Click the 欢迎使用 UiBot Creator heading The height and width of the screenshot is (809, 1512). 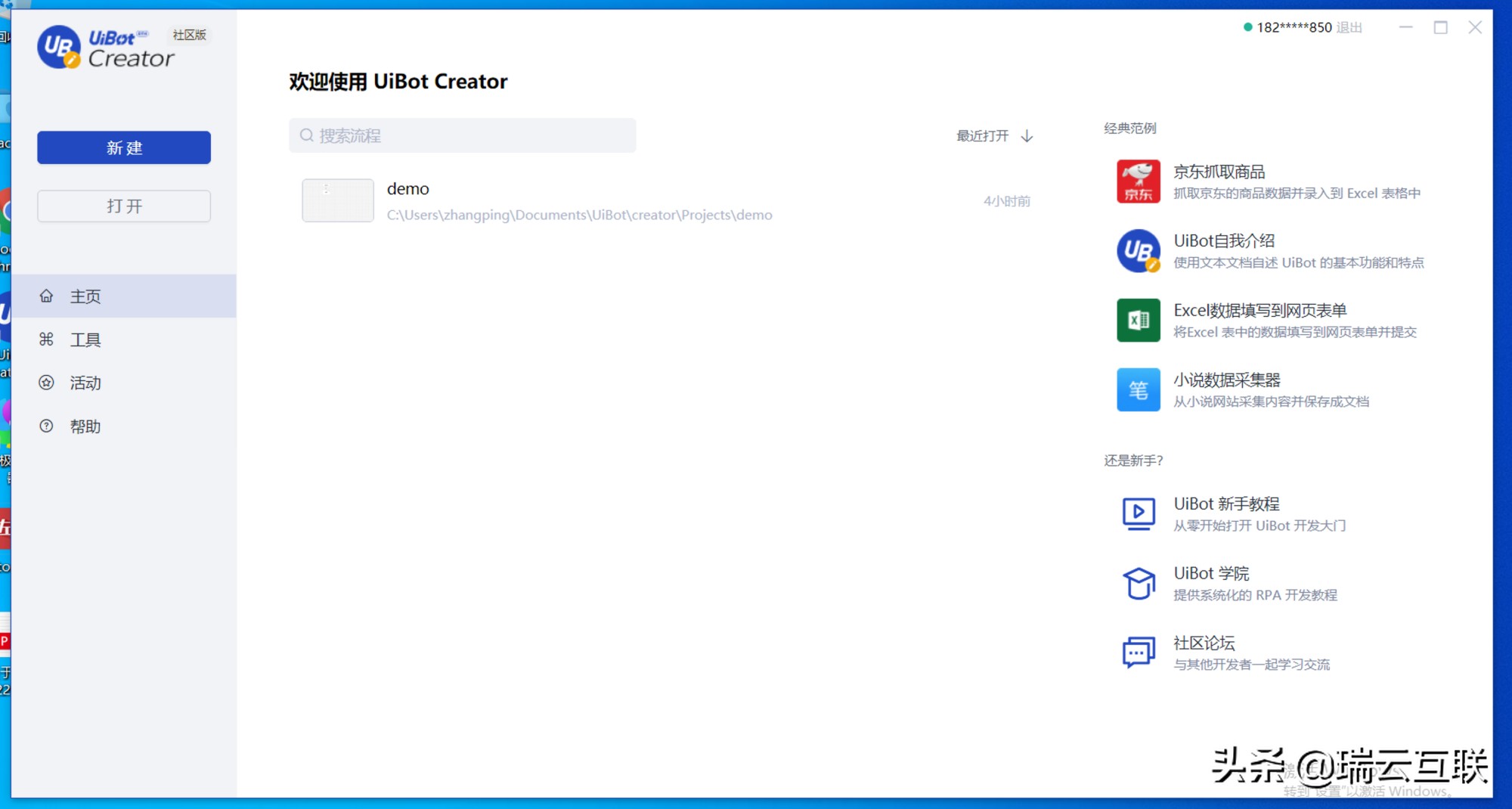pos(398,82)
